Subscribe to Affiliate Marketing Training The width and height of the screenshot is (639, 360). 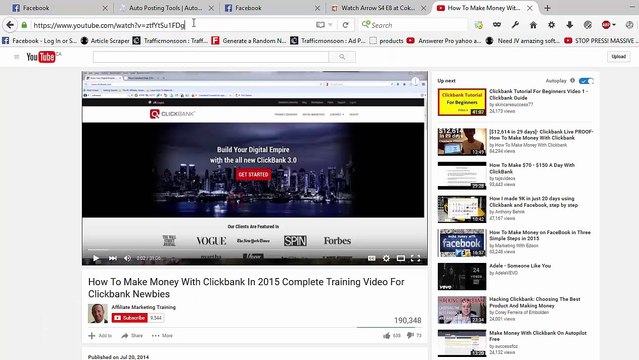(130, 318)
